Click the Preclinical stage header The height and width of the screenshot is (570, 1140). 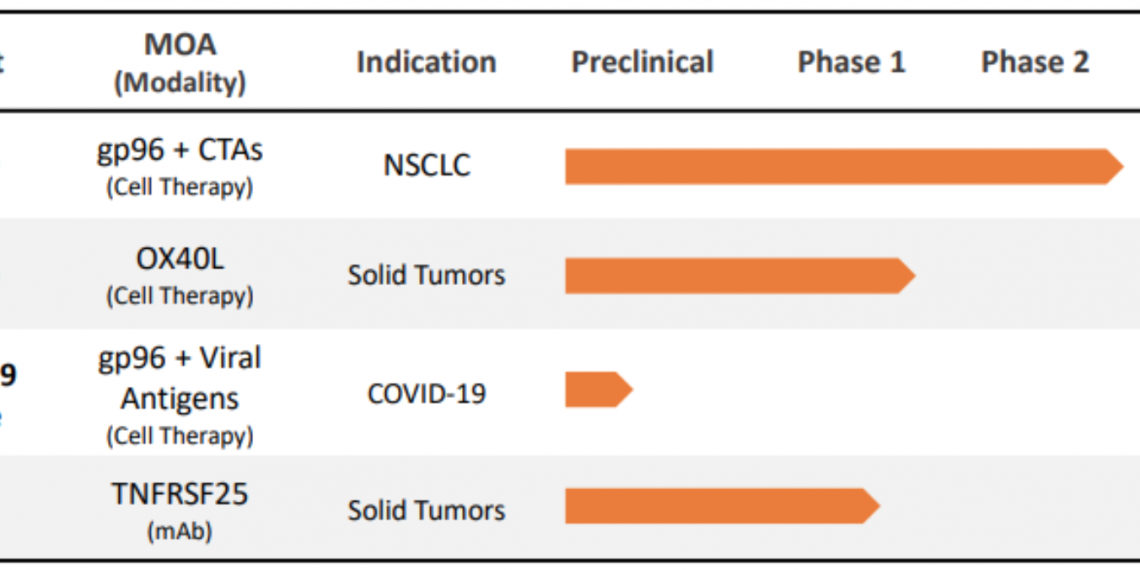click(642, 62)
